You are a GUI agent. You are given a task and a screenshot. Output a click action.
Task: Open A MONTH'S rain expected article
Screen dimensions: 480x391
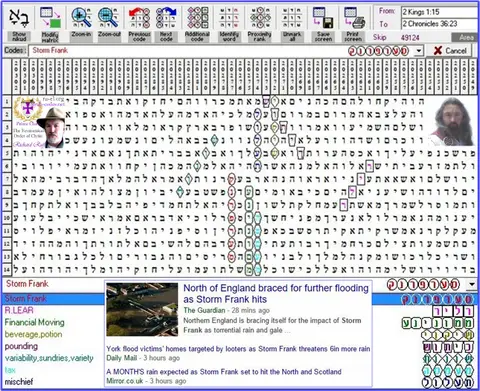(224, 371)
